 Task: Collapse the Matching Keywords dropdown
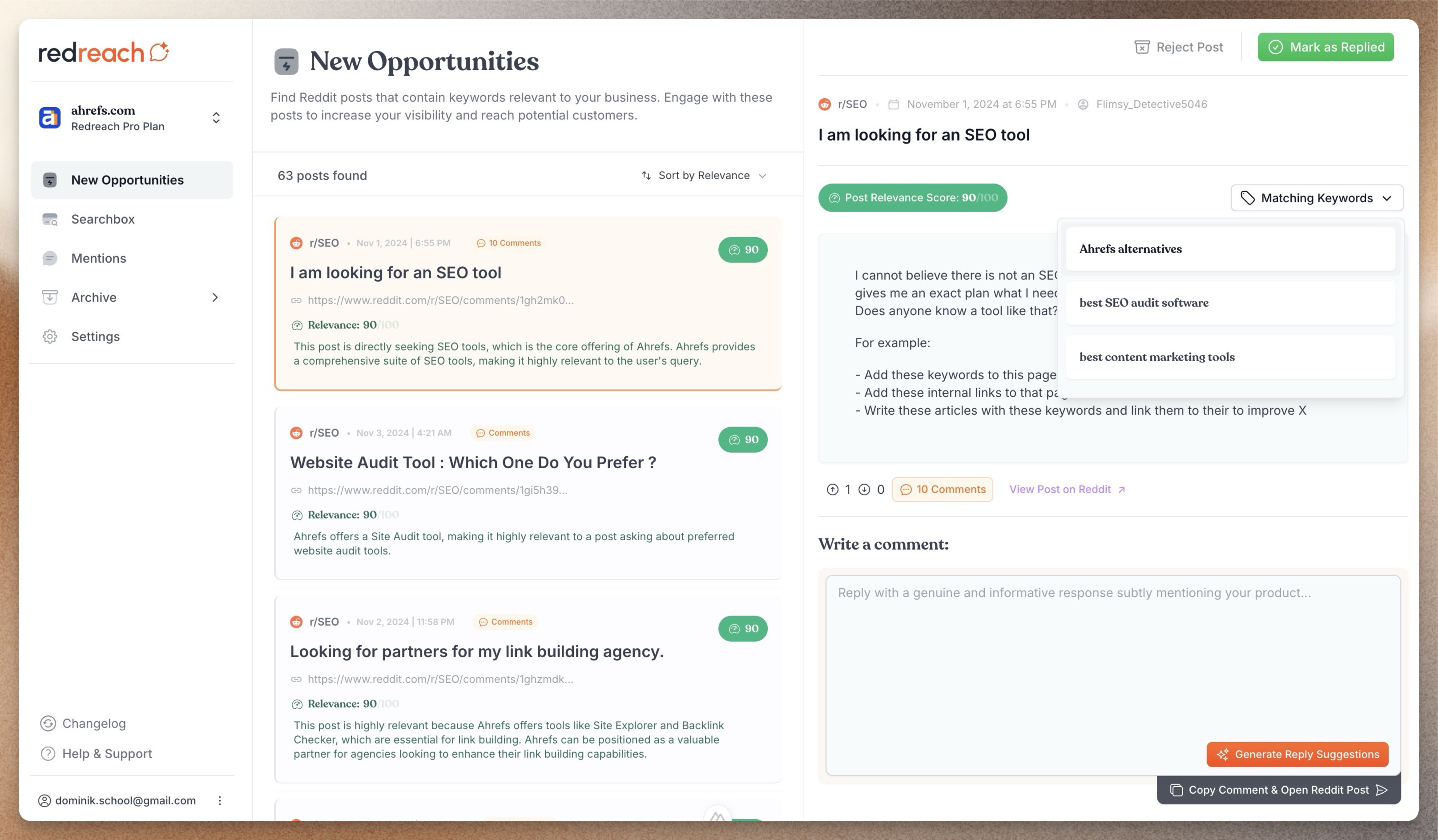[x=1317, y=198]
